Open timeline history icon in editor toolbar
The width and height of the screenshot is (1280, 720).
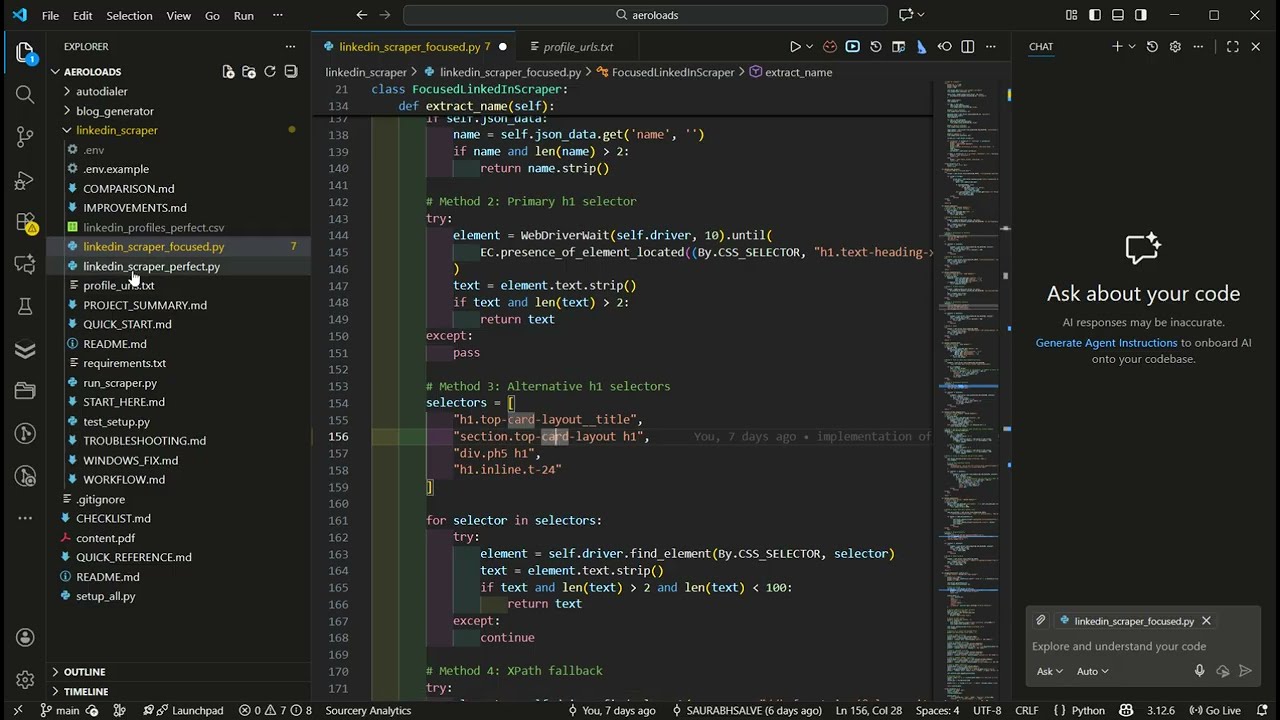(876, 47)
